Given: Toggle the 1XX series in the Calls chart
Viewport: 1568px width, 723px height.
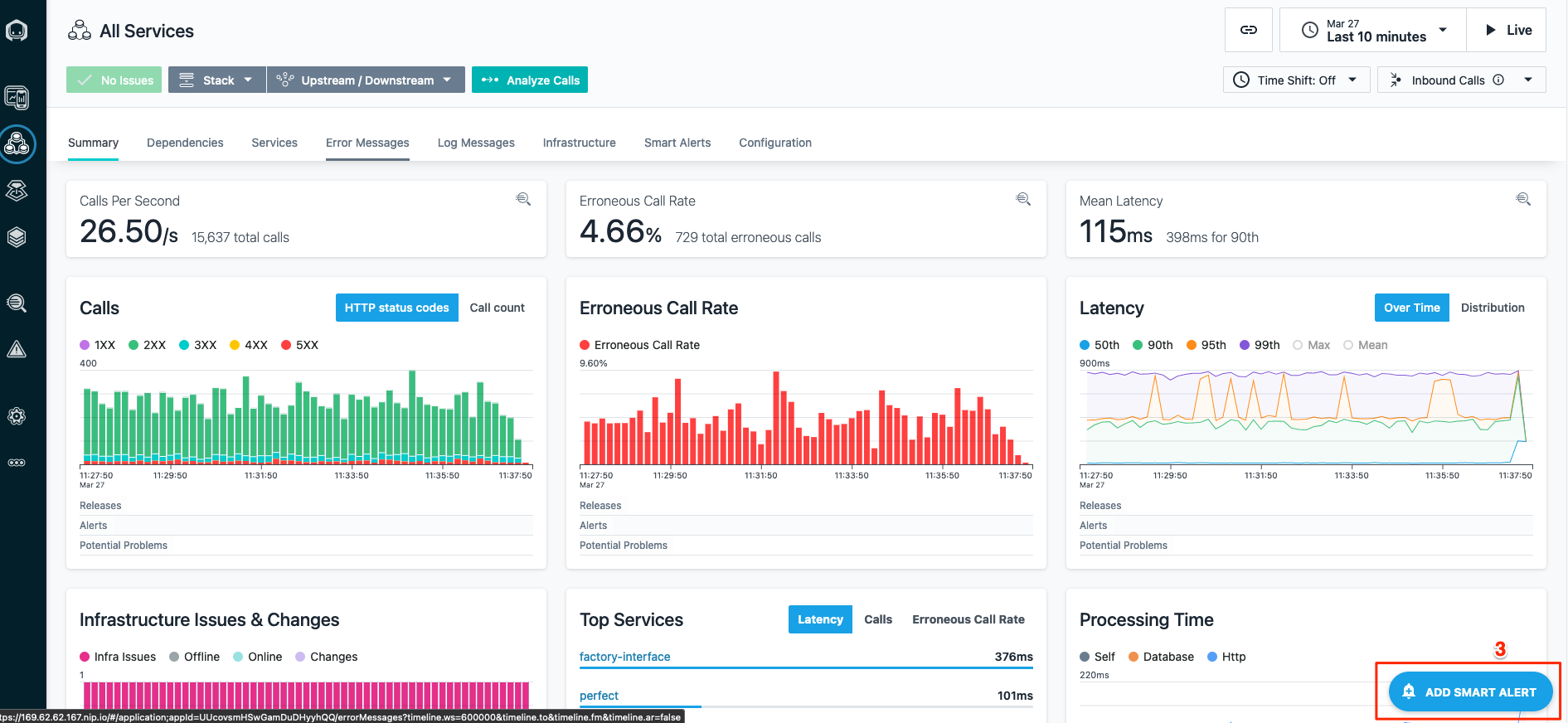Looking at the screenshot, I should [98, 345].
